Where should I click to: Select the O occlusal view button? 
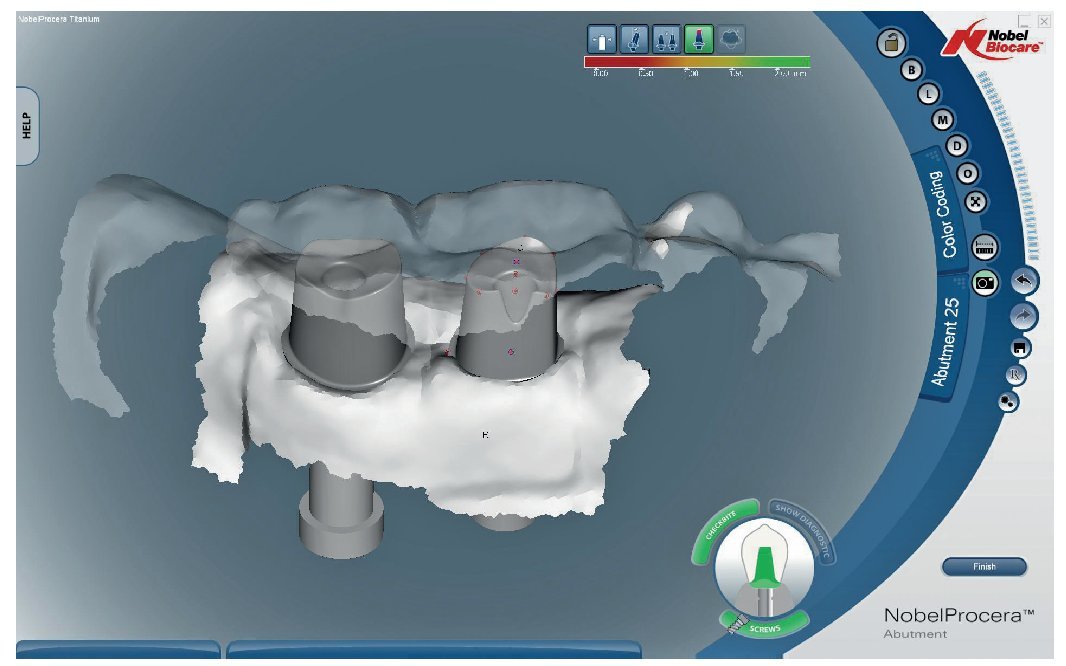tap(967, 174)
